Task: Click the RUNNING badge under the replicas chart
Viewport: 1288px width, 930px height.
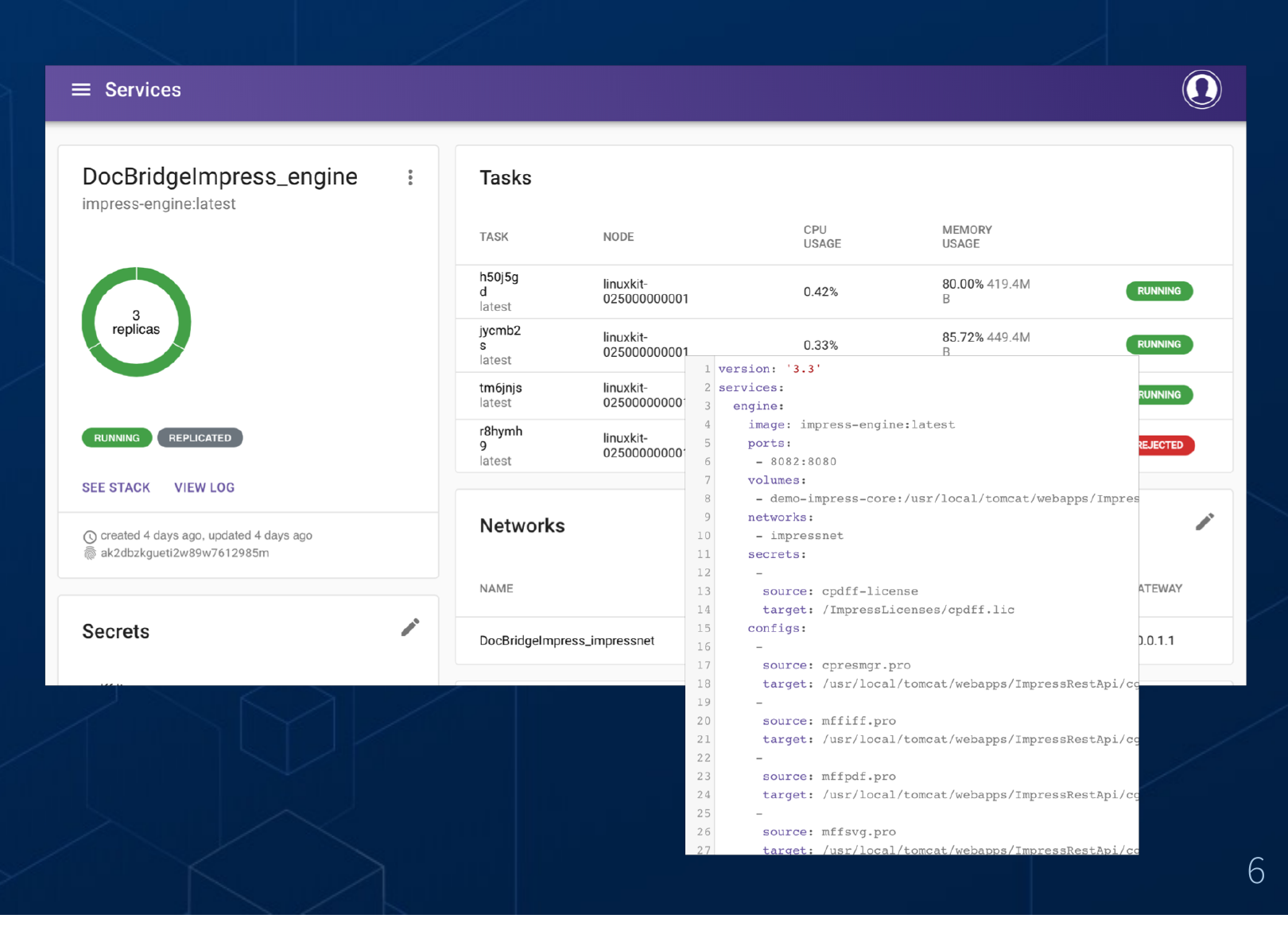Action: (x=117, y=438)
